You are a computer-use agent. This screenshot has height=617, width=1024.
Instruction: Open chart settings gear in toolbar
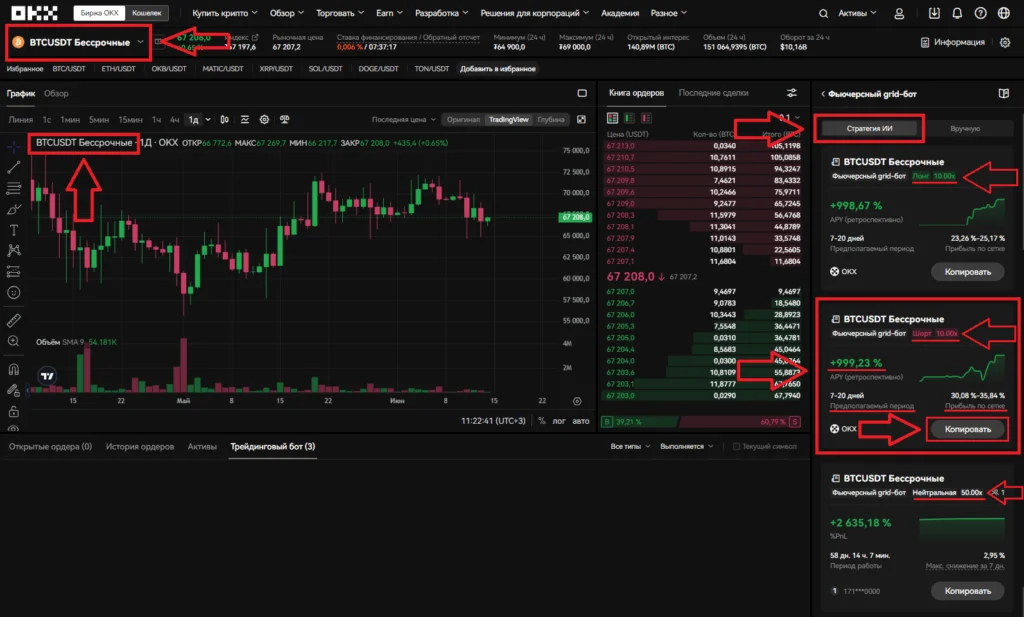(x=264, y=119)
